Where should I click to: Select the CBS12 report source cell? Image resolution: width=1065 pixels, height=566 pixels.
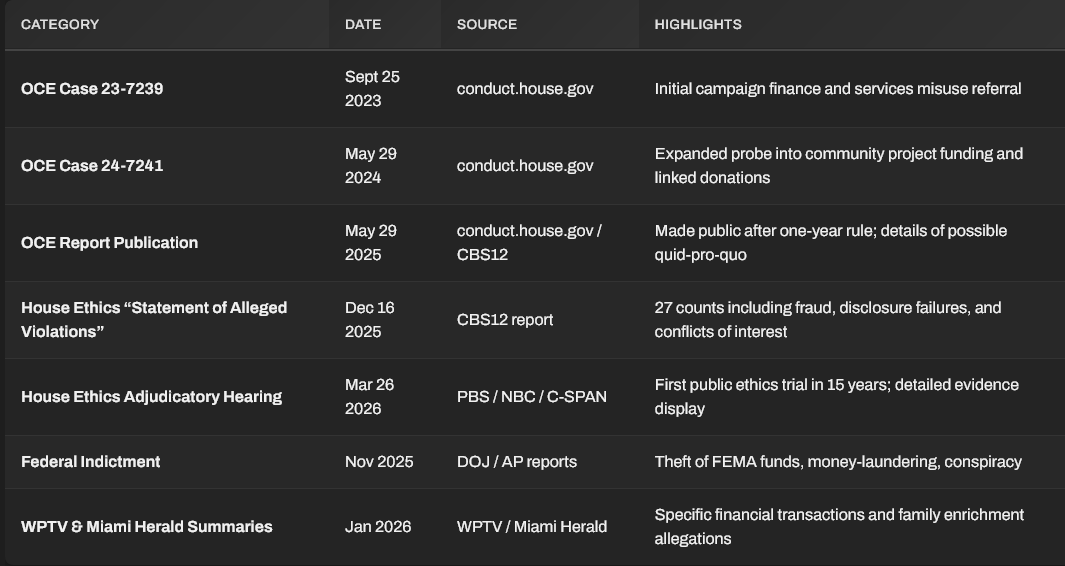click(505, 319)
